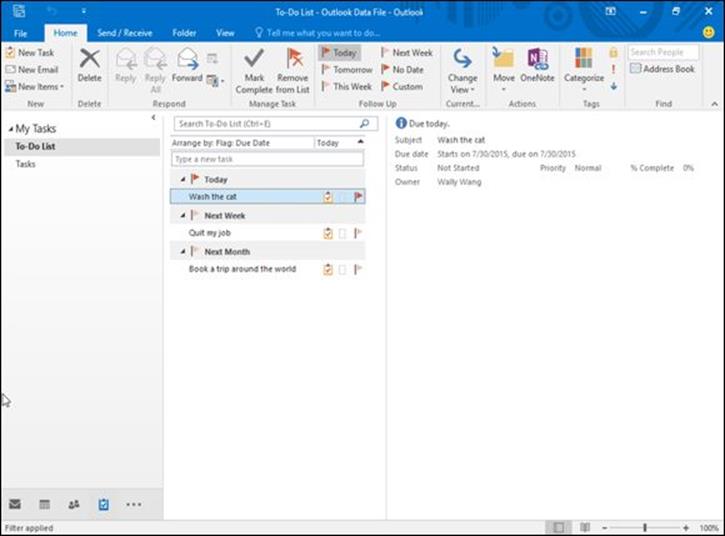Open Calendar view in navigation bar
This screenshot has width=725, height=536.
point(44,504)
